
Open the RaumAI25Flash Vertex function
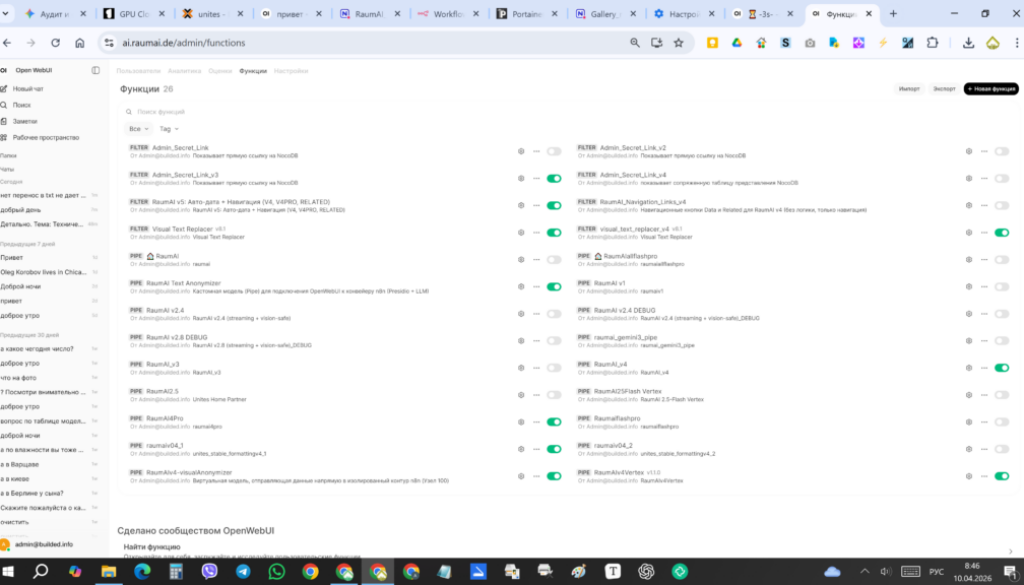(628, 391)
